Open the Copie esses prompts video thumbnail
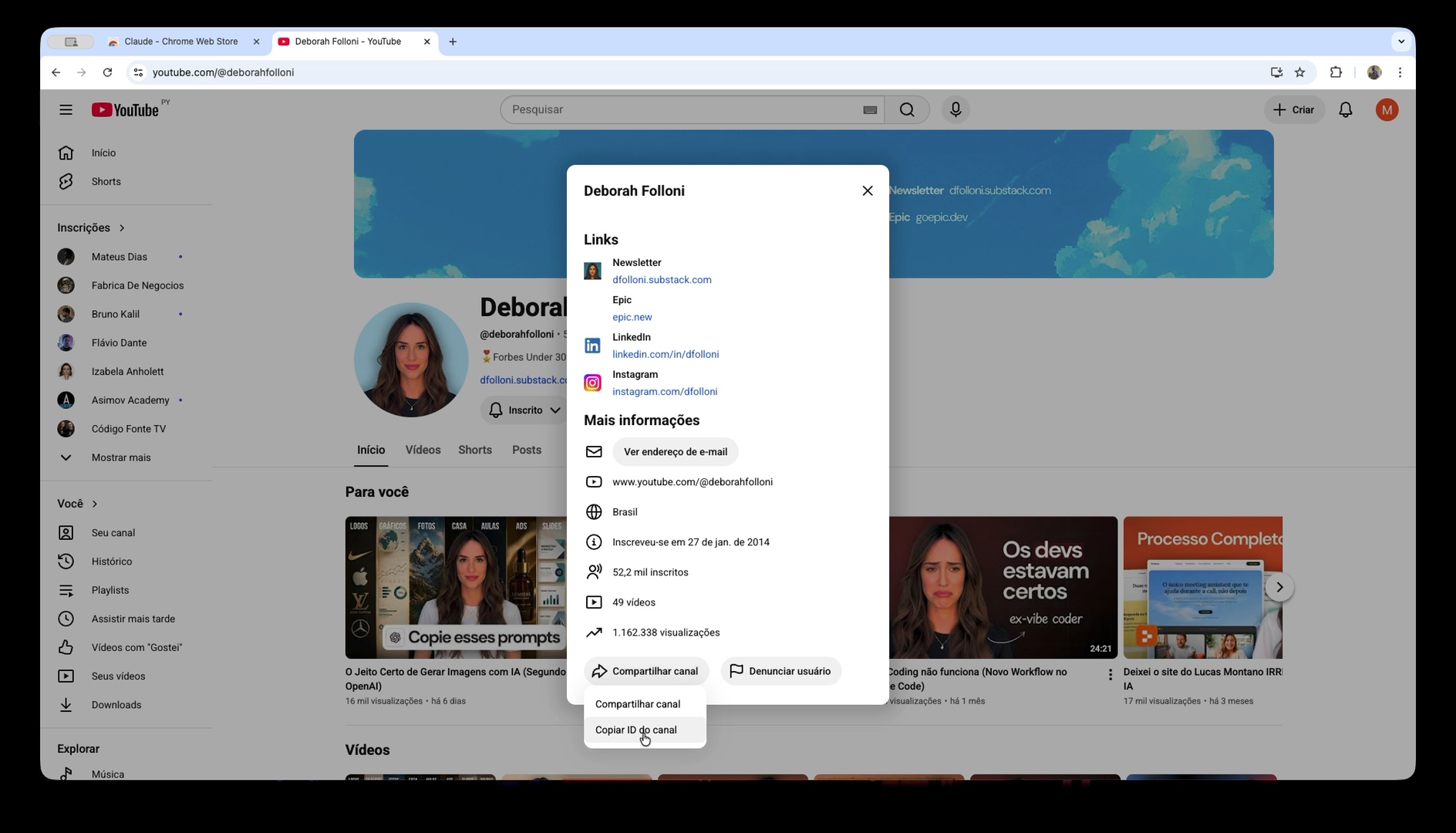Image resolution: width=1456 pixels, height=833 pixels. tap(456, 588)
